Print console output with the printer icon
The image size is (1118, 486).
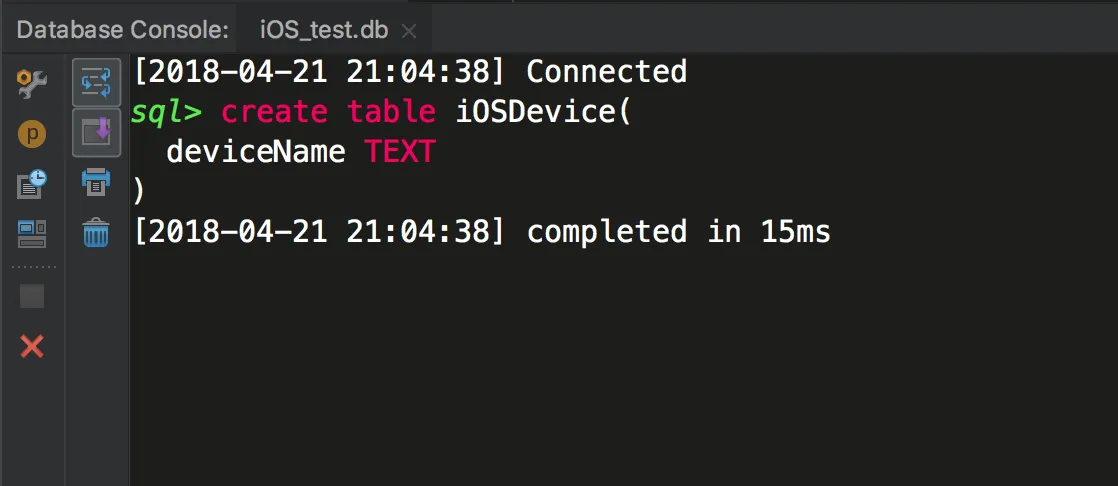(96, 182)
